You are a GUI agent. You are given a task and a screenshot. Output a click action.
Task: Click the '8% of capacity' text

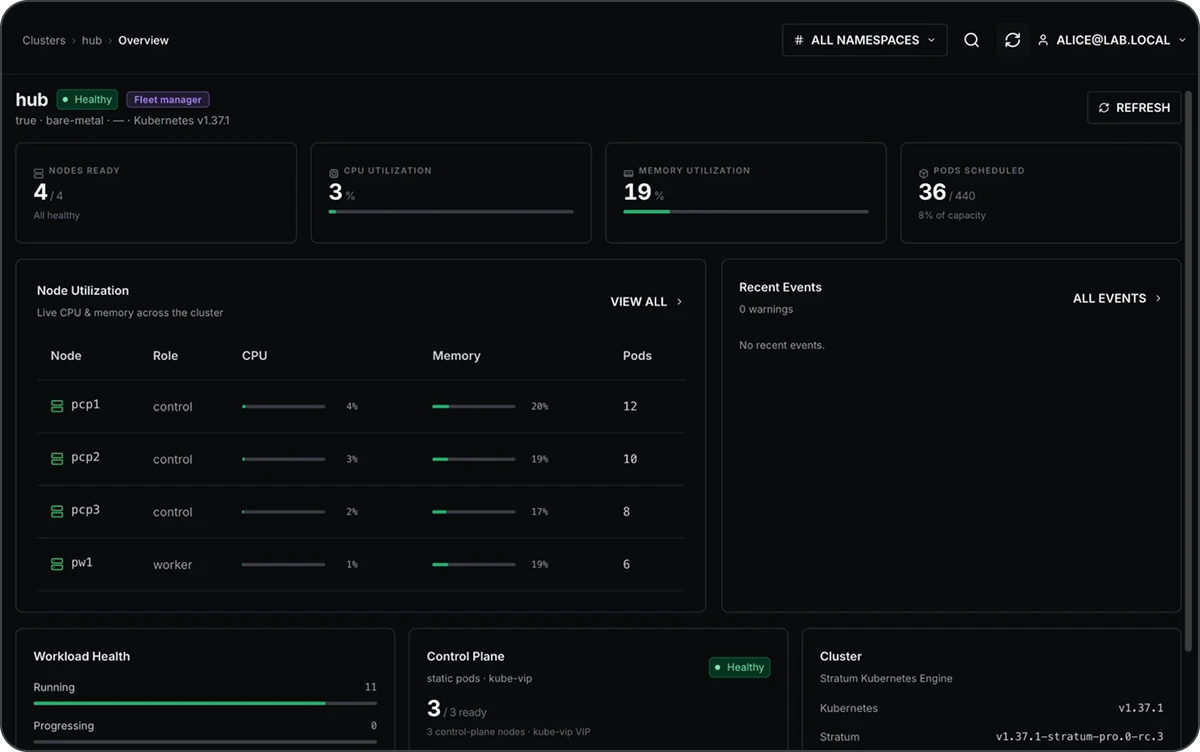(952, 215)
